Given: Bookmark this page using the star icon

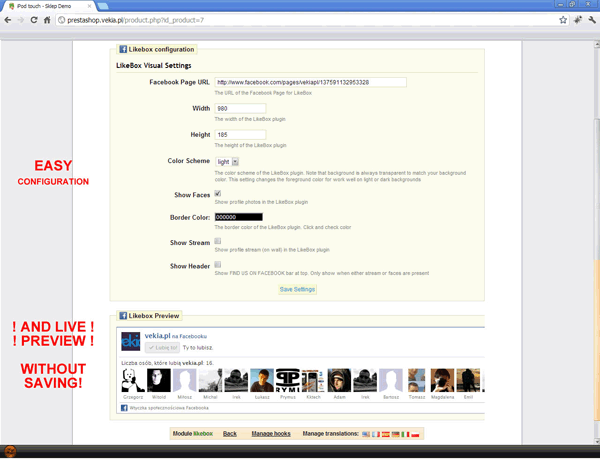Looking at the screenshot, I should (x=564, y=19).
